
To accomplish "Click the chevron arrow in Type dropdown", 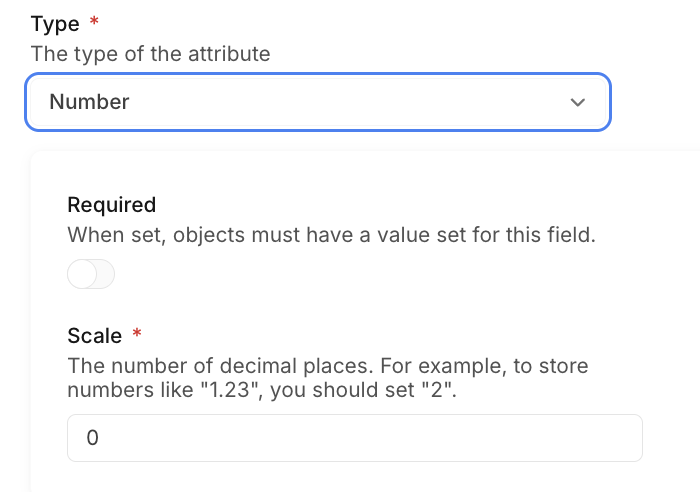I will 576,102.
